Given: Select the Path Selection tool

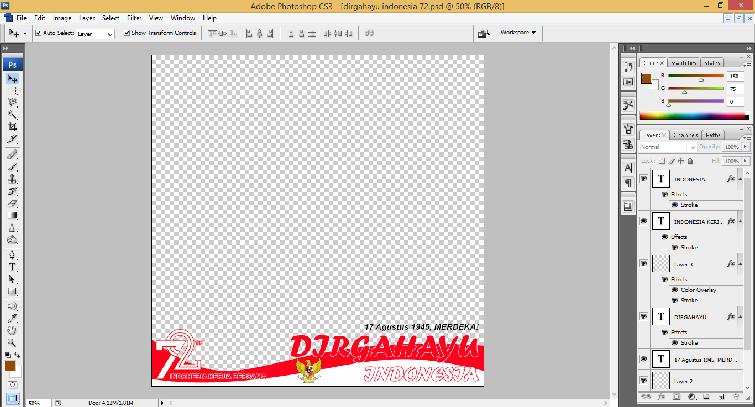Looking at the screenshot, I should 13,279.
